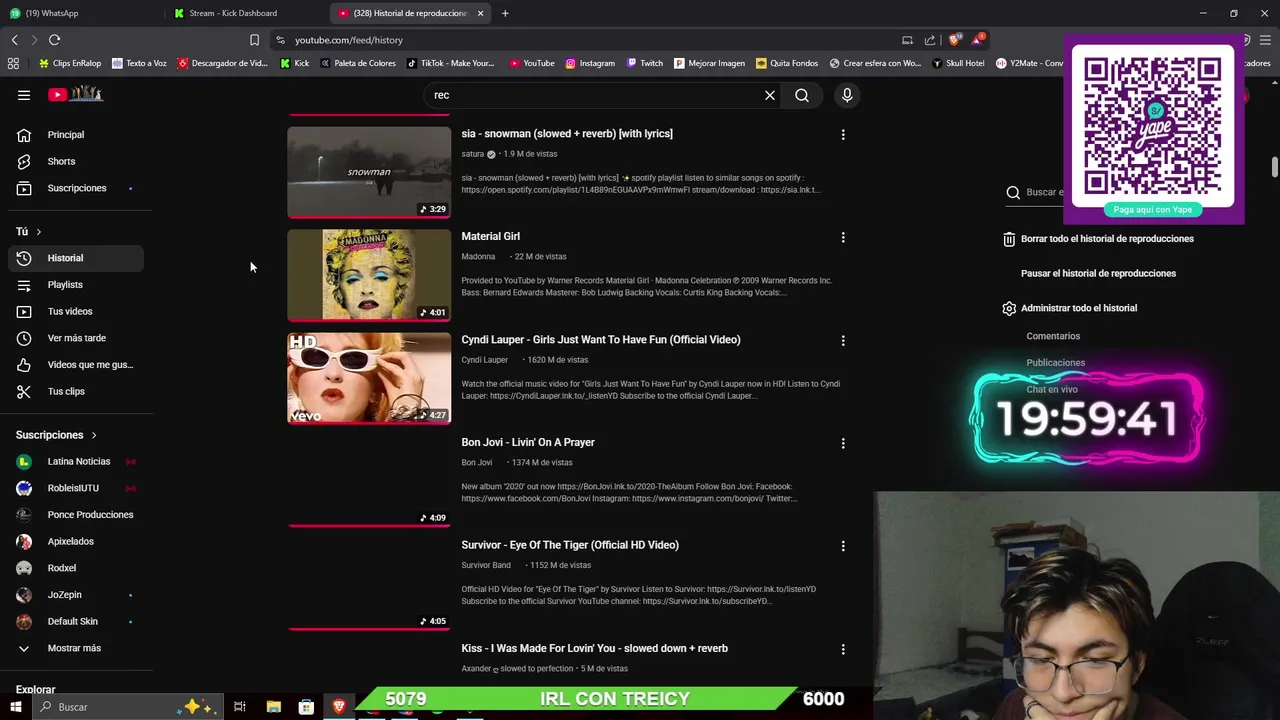Viewport: 1280px width, 720px height.
Task: Bookmark this page icon in address bar
Action: 254,40
